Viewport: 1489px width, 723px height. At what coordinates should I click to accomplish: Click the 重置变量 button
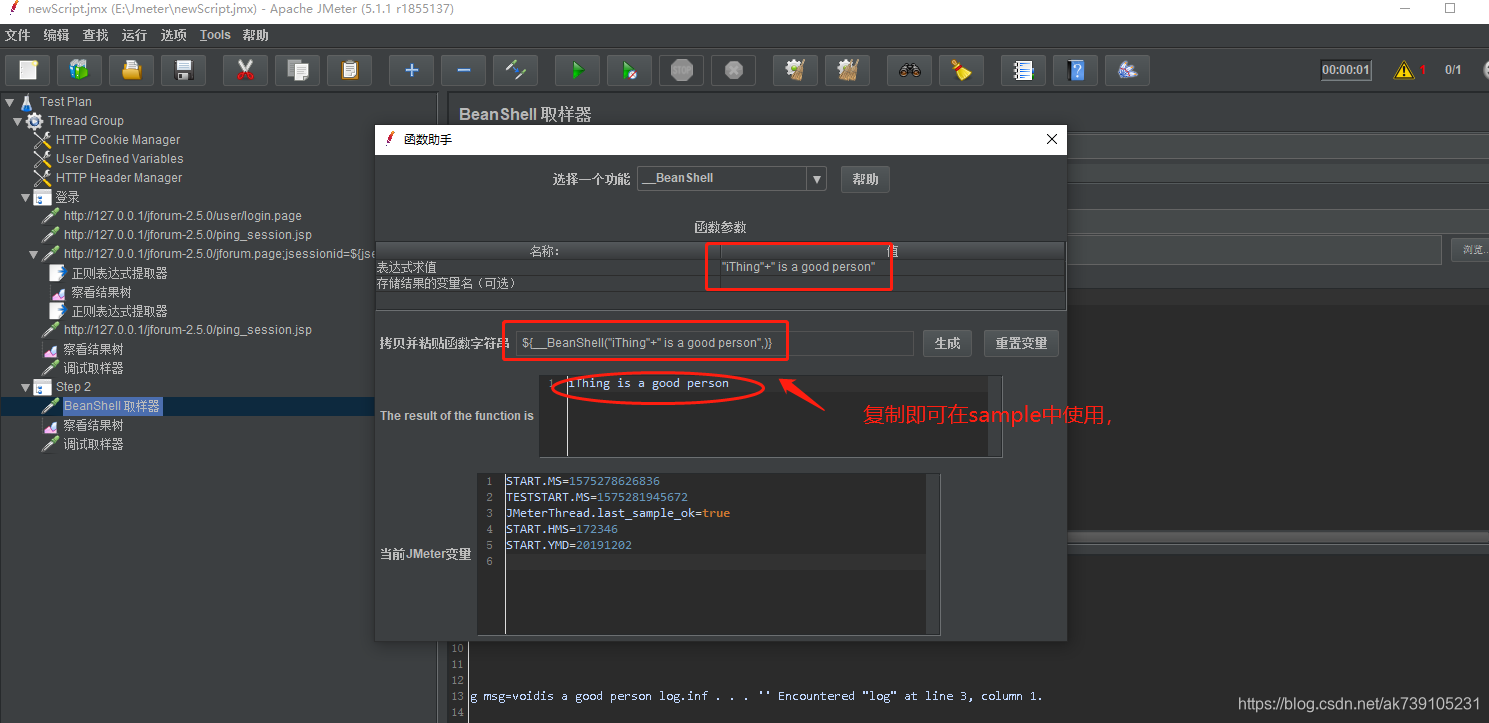(x=1021, y=343)
